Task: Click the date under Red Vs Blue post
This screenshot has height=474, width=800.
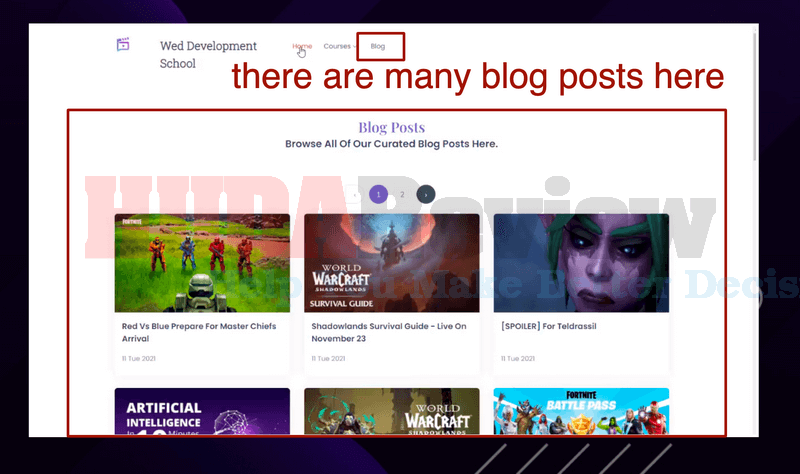Action: 139,359
